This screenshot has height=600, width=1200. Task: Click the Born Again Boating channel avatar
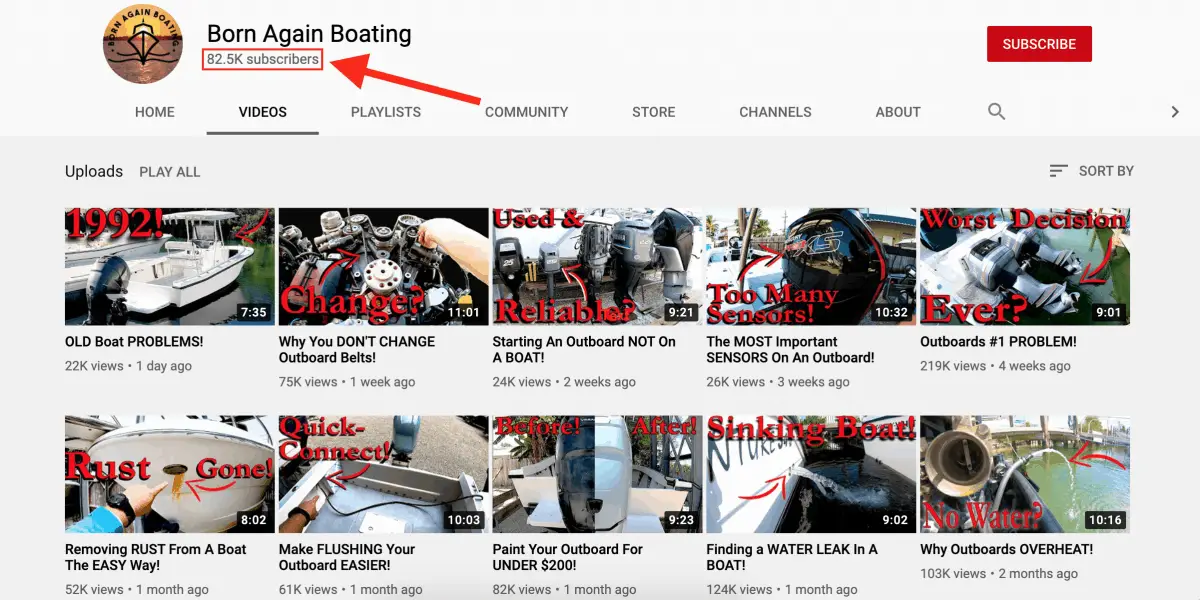coord(143,44)
